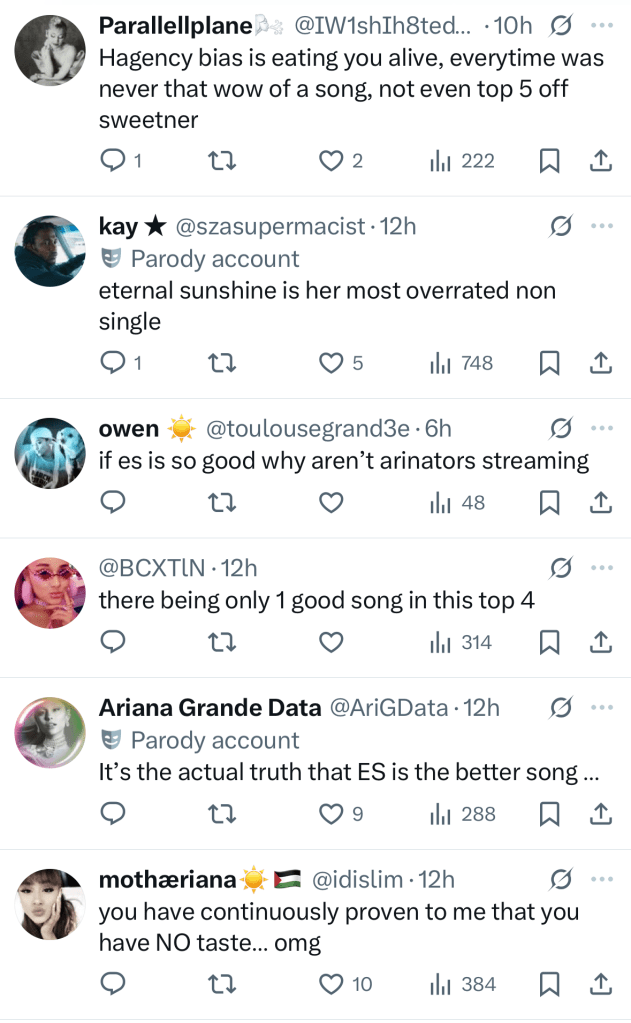Click Grok icon on Ariana Grande Data tweet
This screenshot has height=1023, width=631.
(x=561, y=708)
